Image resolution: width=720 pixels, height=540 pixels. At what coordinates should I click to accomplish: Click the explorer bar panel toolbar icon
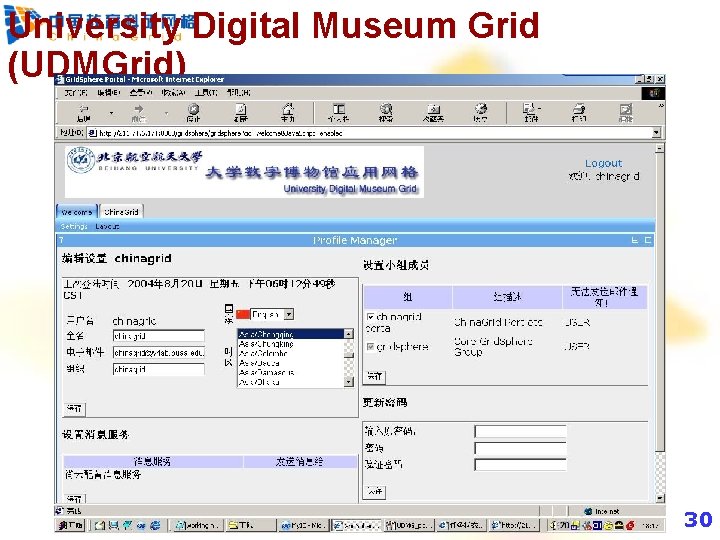(339, 109)
